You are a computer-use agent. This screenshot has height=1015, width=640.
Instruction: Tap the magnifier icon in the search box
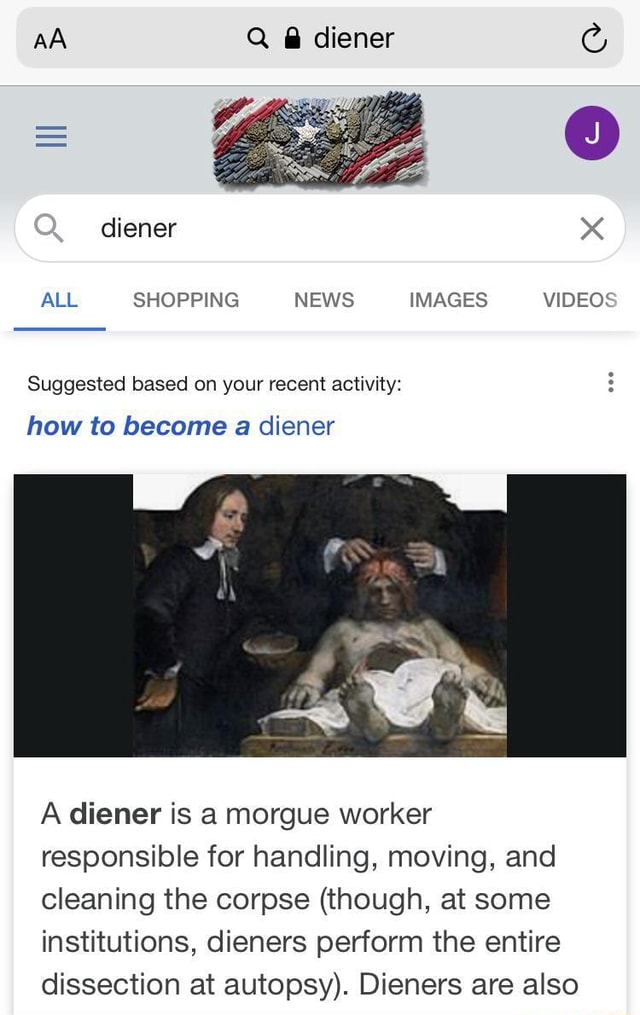[x=48, y=229]
